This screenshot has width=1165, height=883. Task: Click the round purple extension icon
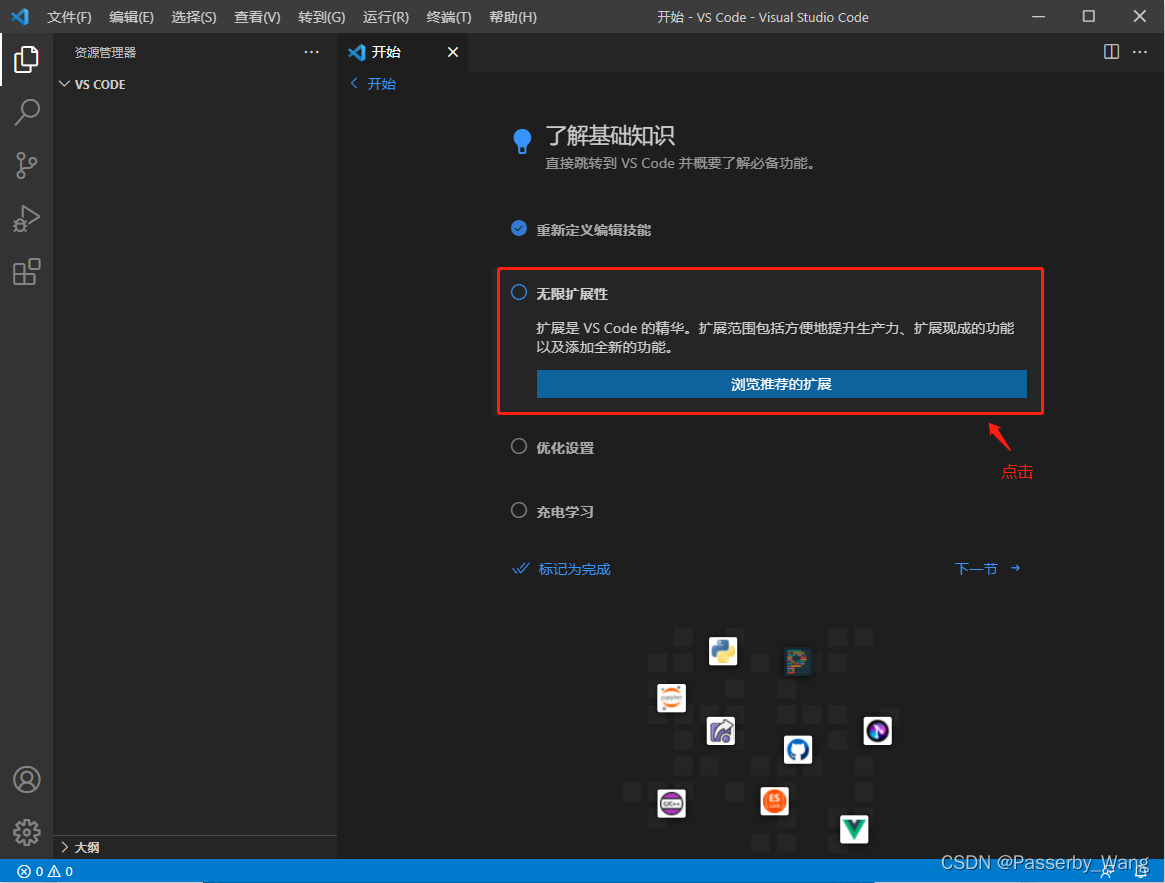[877, 731]
